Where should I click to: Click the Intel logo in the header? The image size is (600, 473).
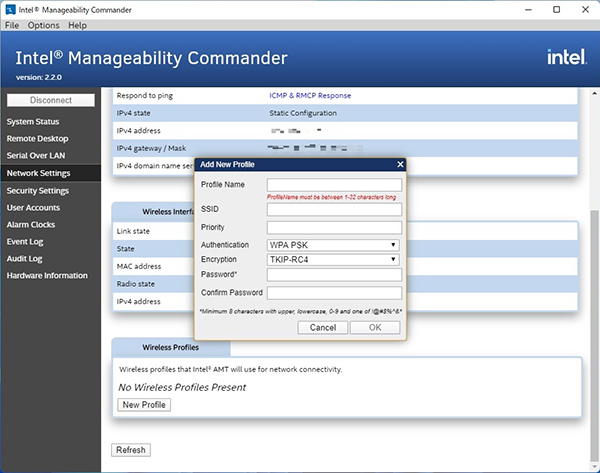tap(567, 57)
